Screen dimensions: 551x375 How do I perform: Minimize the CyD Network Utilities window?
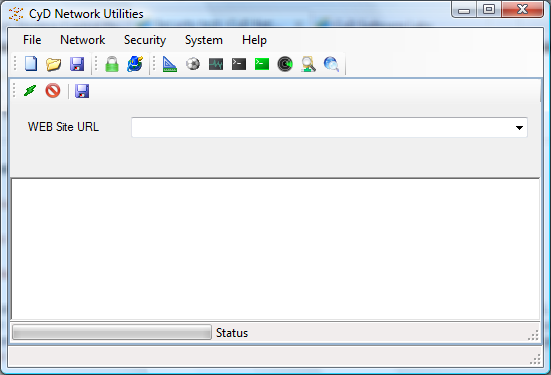pyautogui.click(x=464, y=10)
